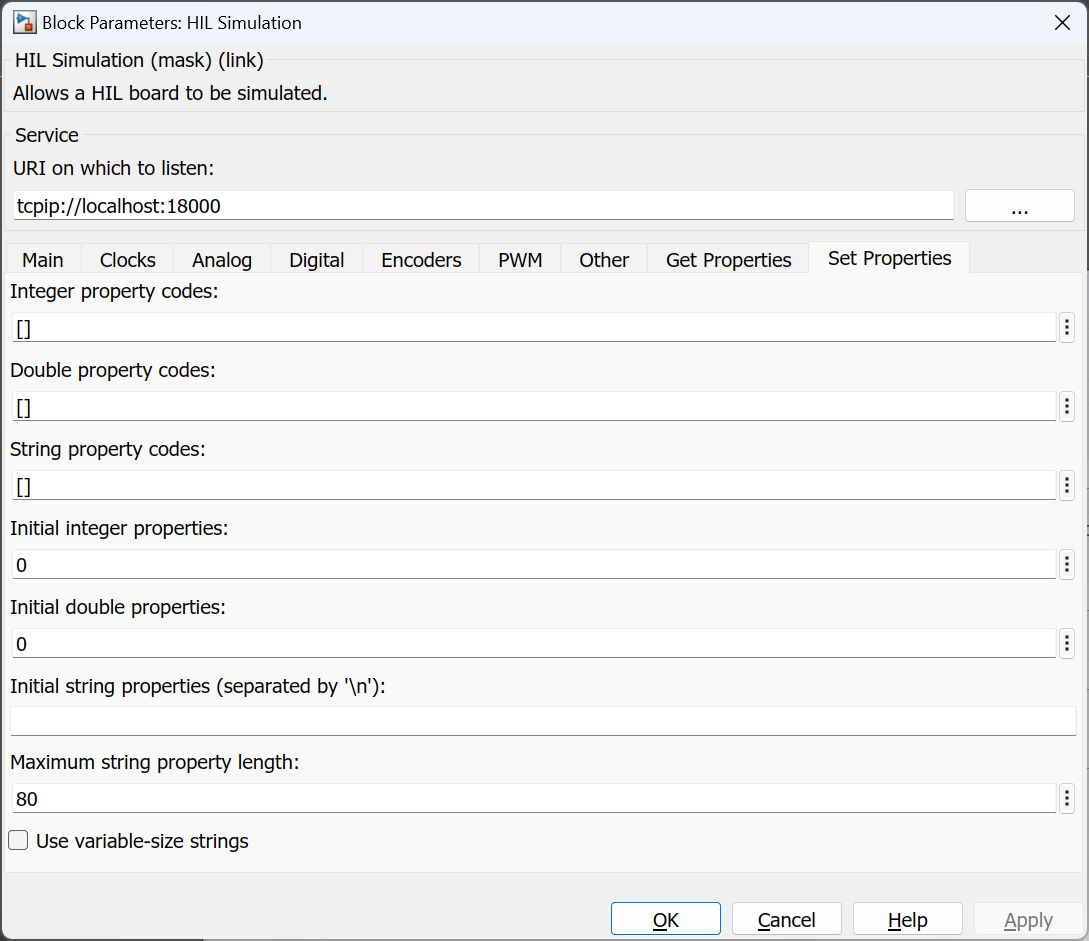Enable Use variable-size strings checkbox
The image size is (1089, 941).
[x=19, y=841]
